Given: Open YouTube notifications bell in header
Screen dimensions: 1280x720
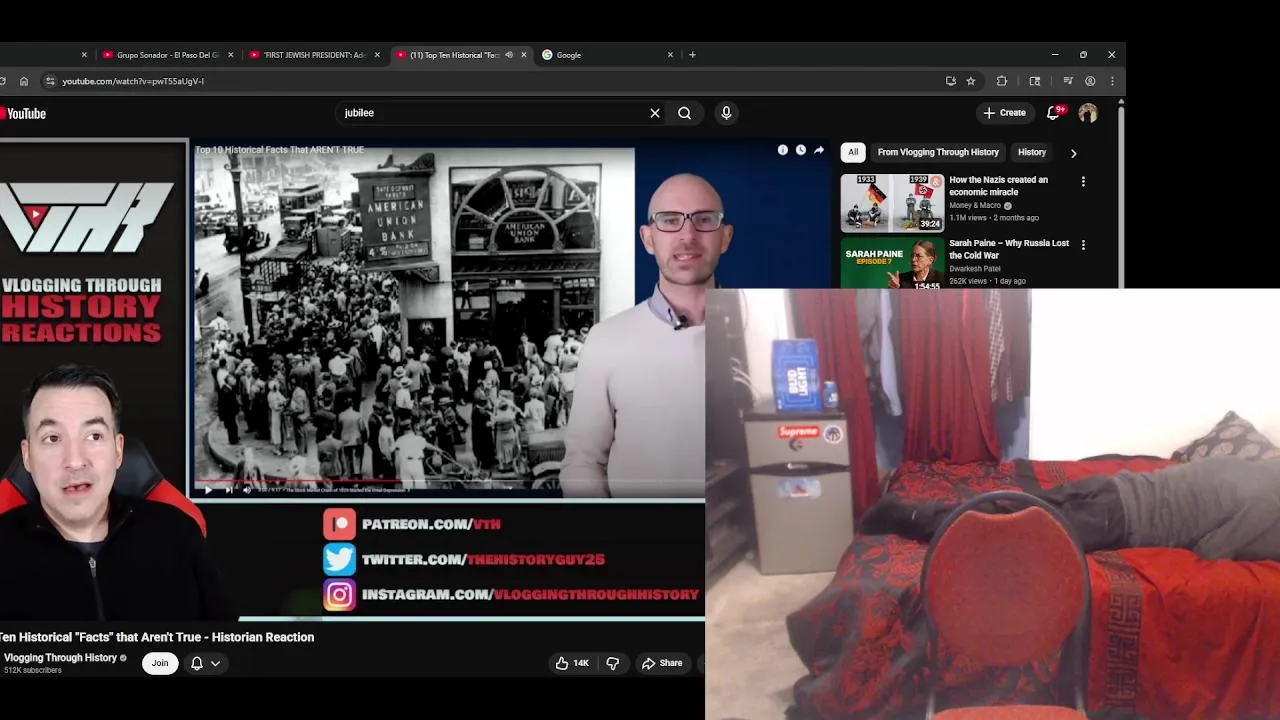Looking at the screenshot, I should coord(1053,113).
